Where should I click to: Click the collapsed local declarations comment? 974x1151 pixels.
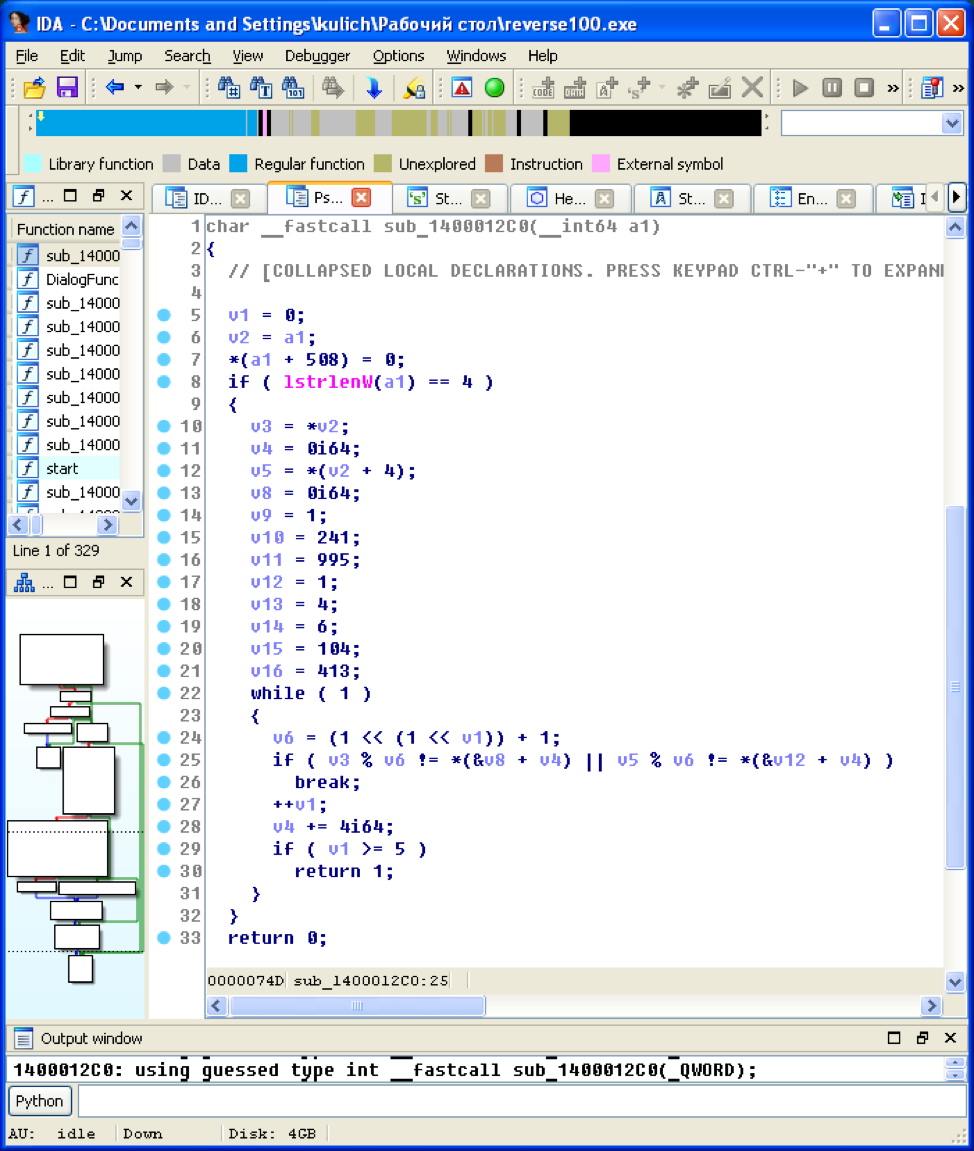click(x=586, y=271)
